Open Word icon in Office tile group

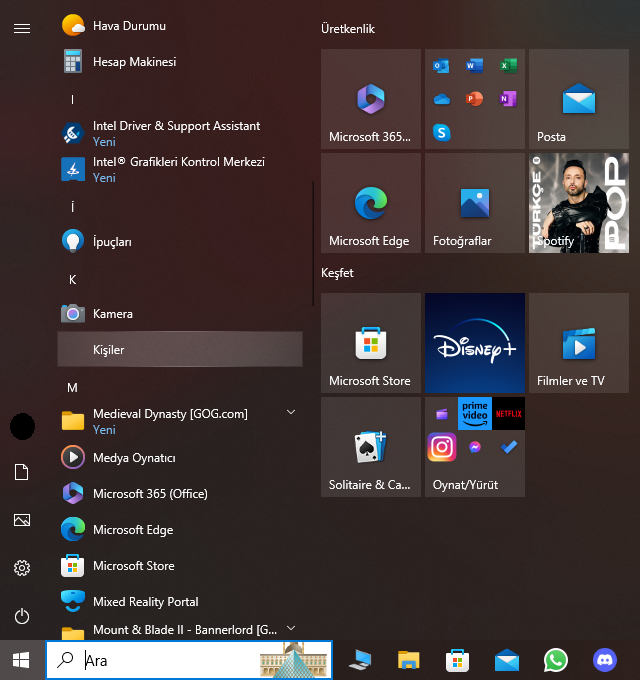[474, 66]
